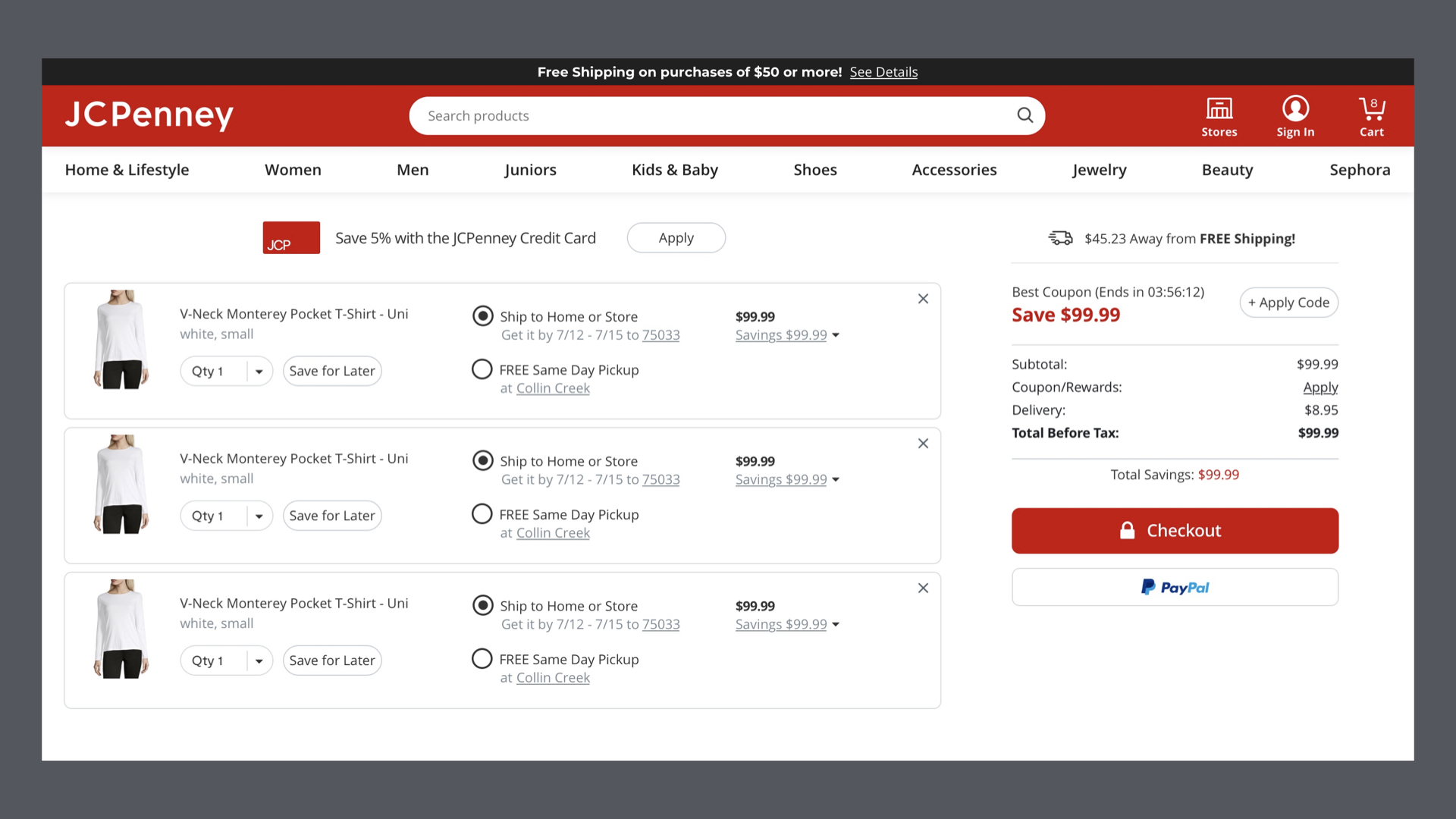Open the Women menu
This screenshot has height=819, width=1456.
pyautogui.click(x=293, y=170)
